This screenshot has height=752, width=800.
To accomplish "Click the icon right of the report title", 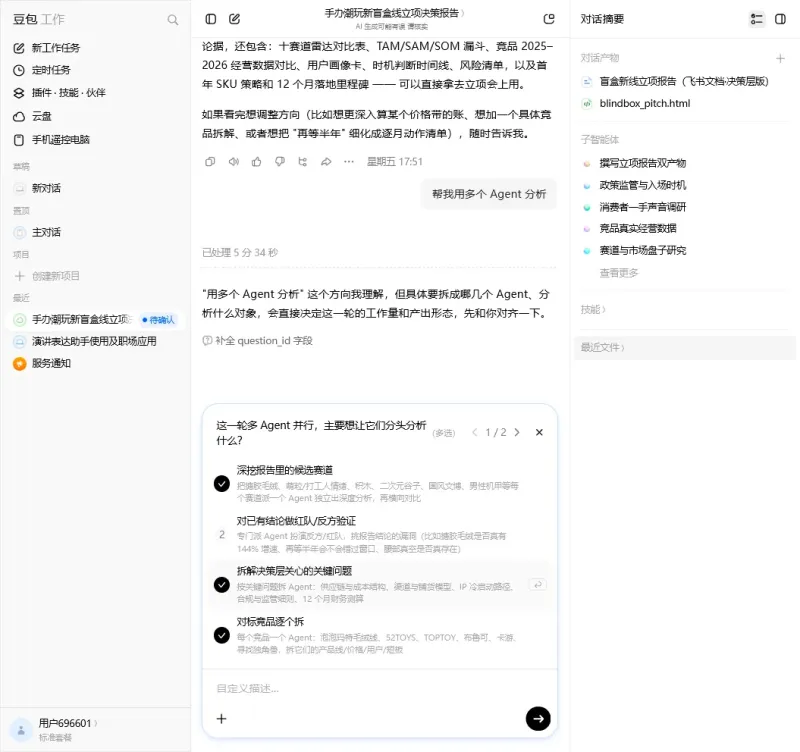I will [549, 19].
